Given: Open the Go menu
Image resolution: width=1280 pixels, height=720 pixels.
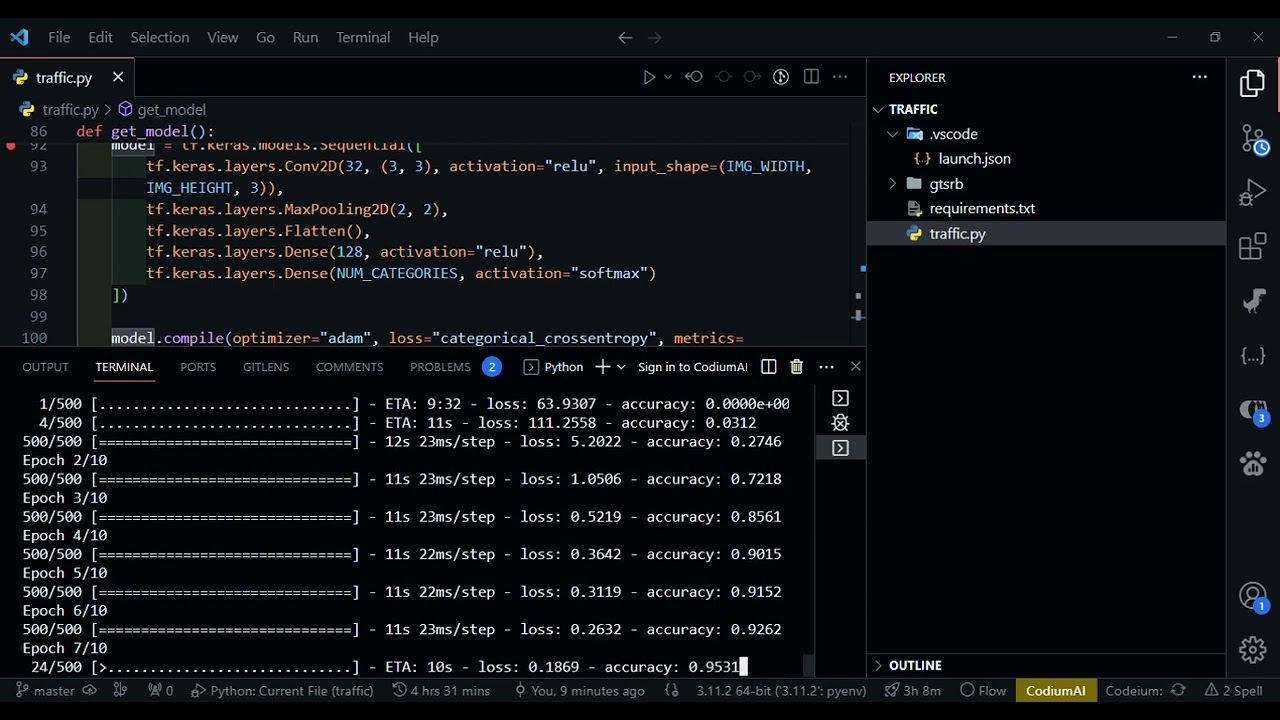Looking at the screenshot, I should click(x=265, y=37).
